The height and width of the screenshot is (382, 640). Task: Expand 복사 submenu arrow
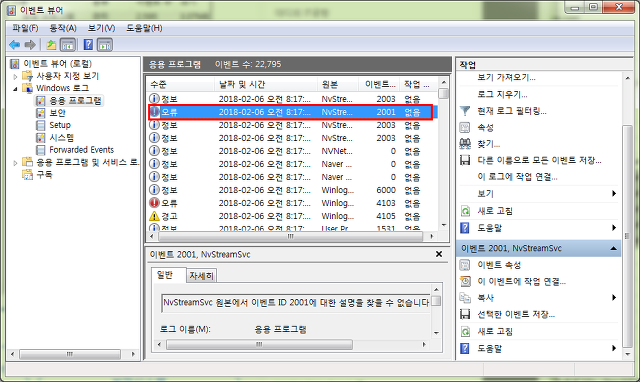pyautogui.click(x=614, y=298)
